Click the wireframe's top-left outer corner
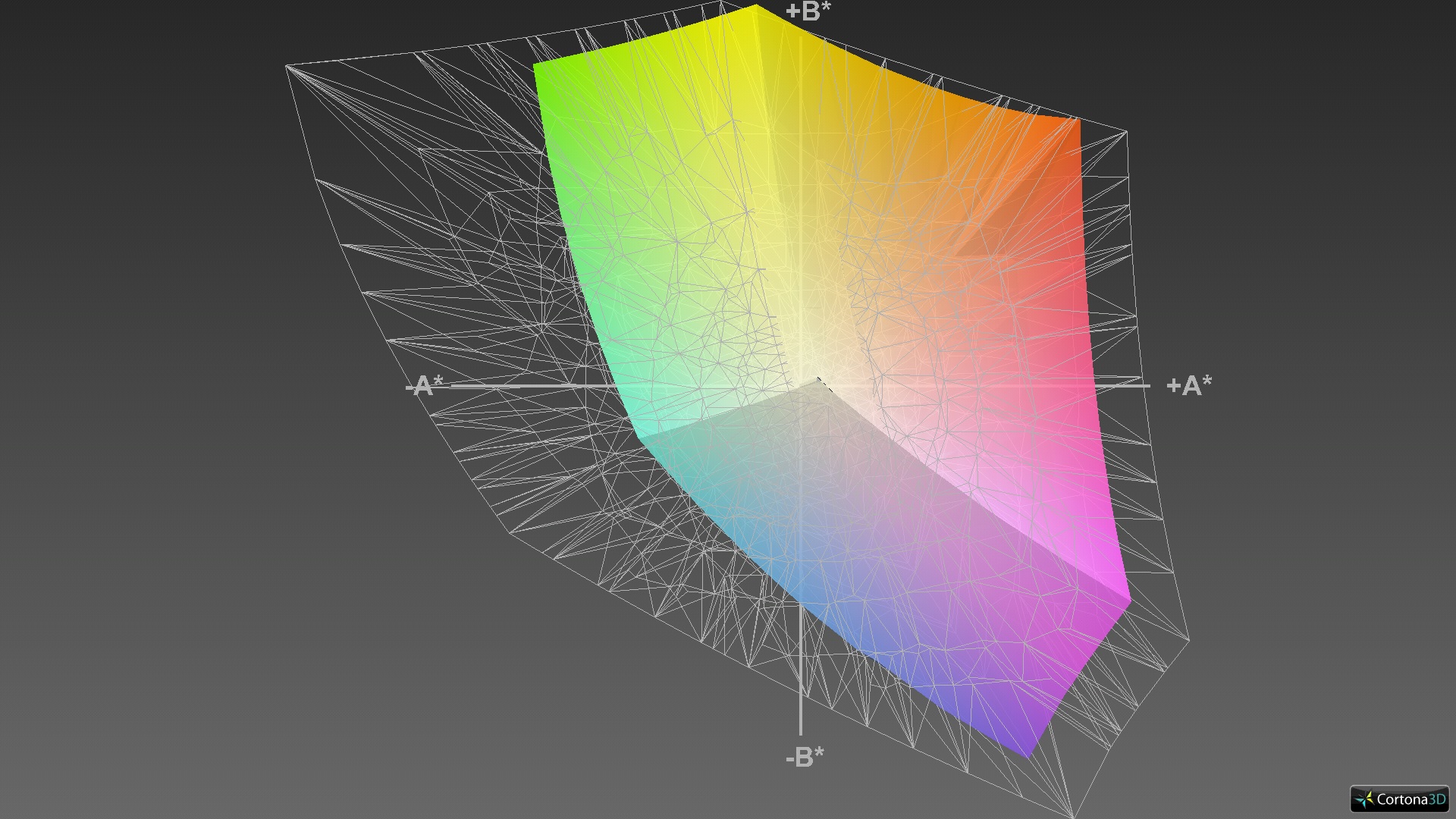Screen dimensions: 1456x819 287,67
